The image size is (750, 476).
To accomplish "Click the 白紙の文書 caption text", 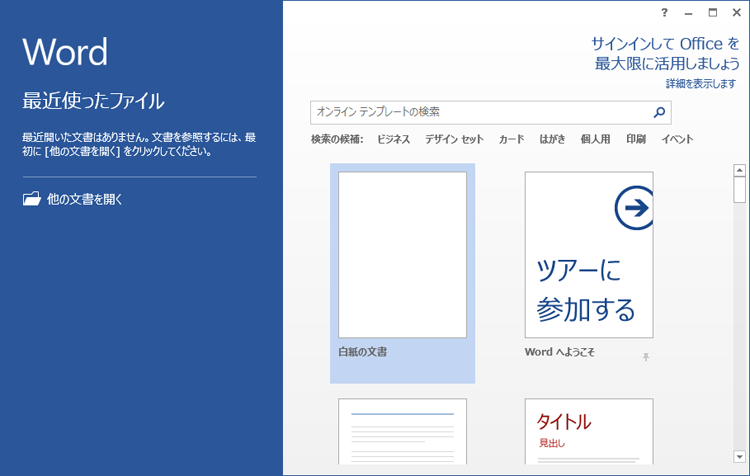I will [363, 352].
